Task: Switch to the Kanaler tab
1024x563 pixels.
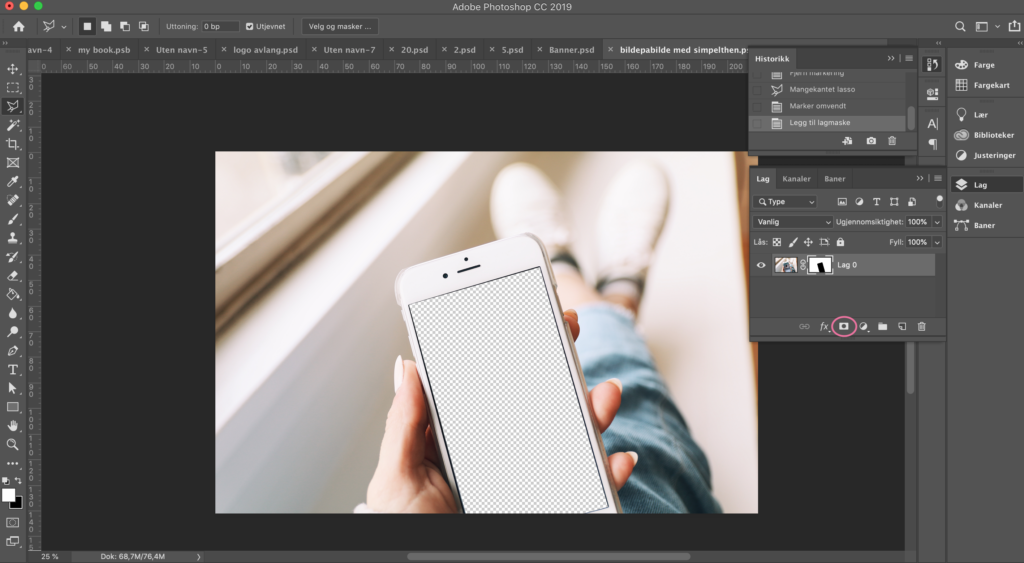Action: pyautogui.click(x=796, y=179)
